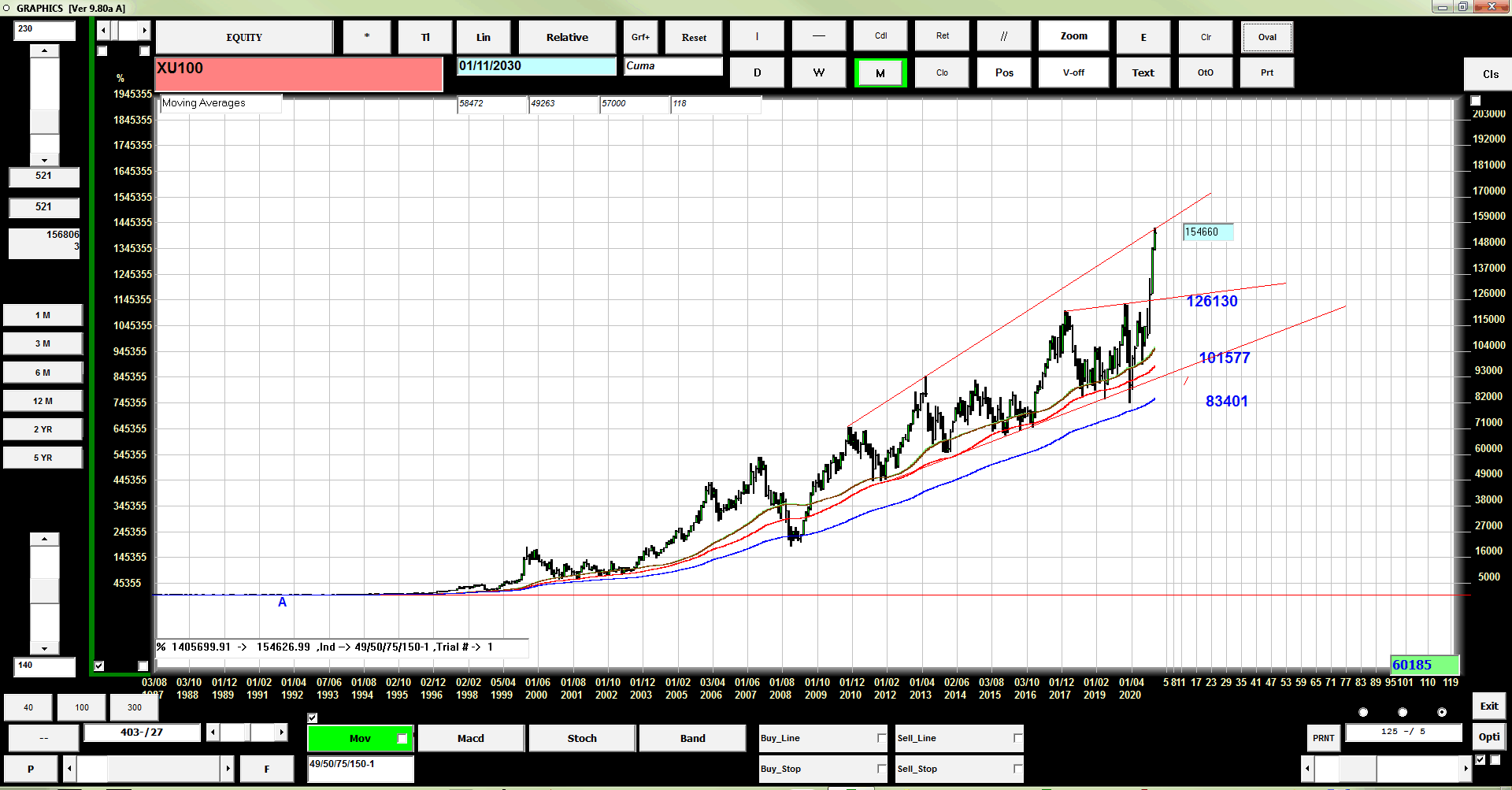Switch to the Macd indicator
Image resolution: width=1512 pixels, height=790 pixels.
pos(471,738)
